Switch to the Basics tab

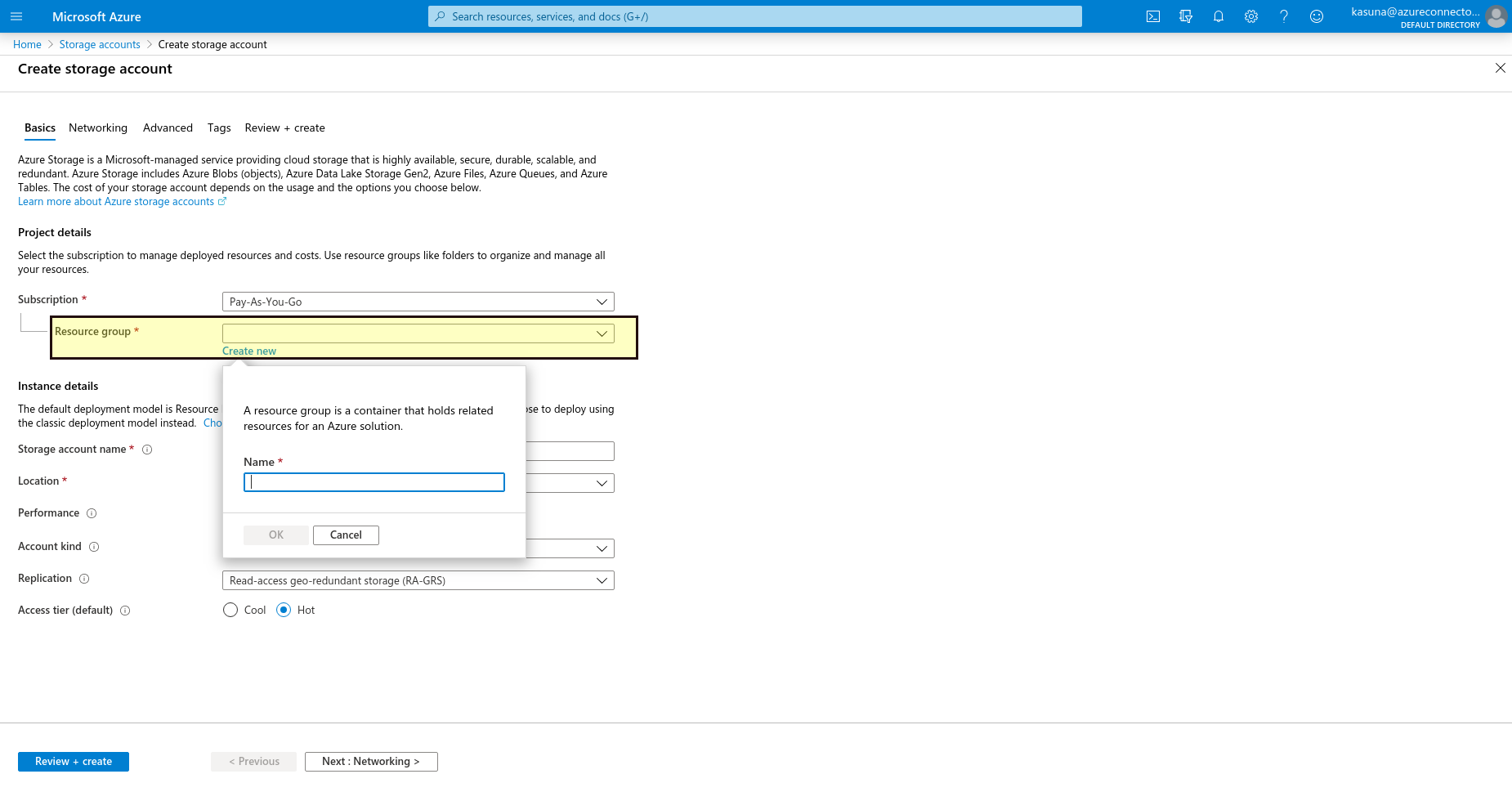(x=40, y=128)
